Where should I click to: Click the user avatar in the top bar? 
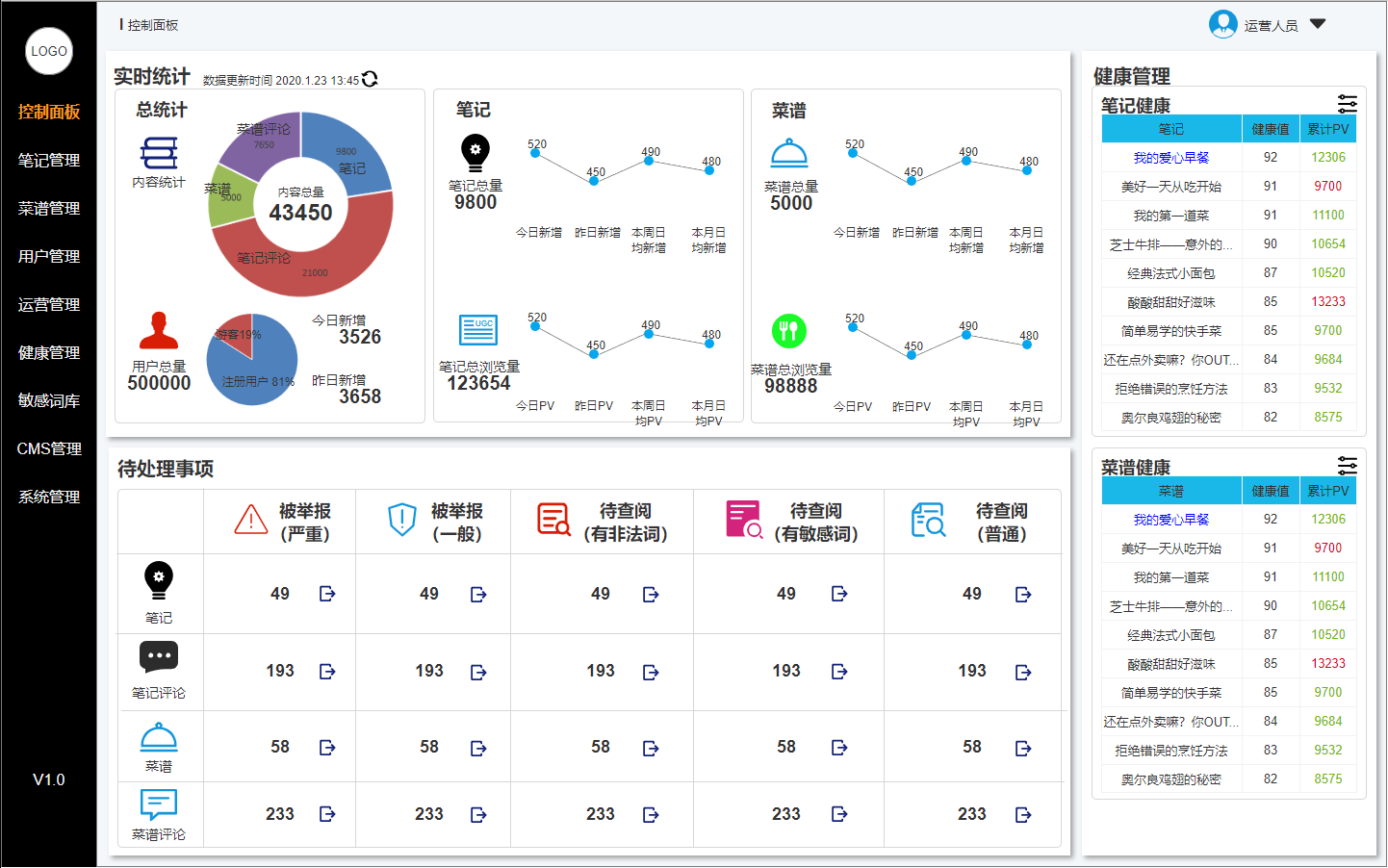point(1222,24)
